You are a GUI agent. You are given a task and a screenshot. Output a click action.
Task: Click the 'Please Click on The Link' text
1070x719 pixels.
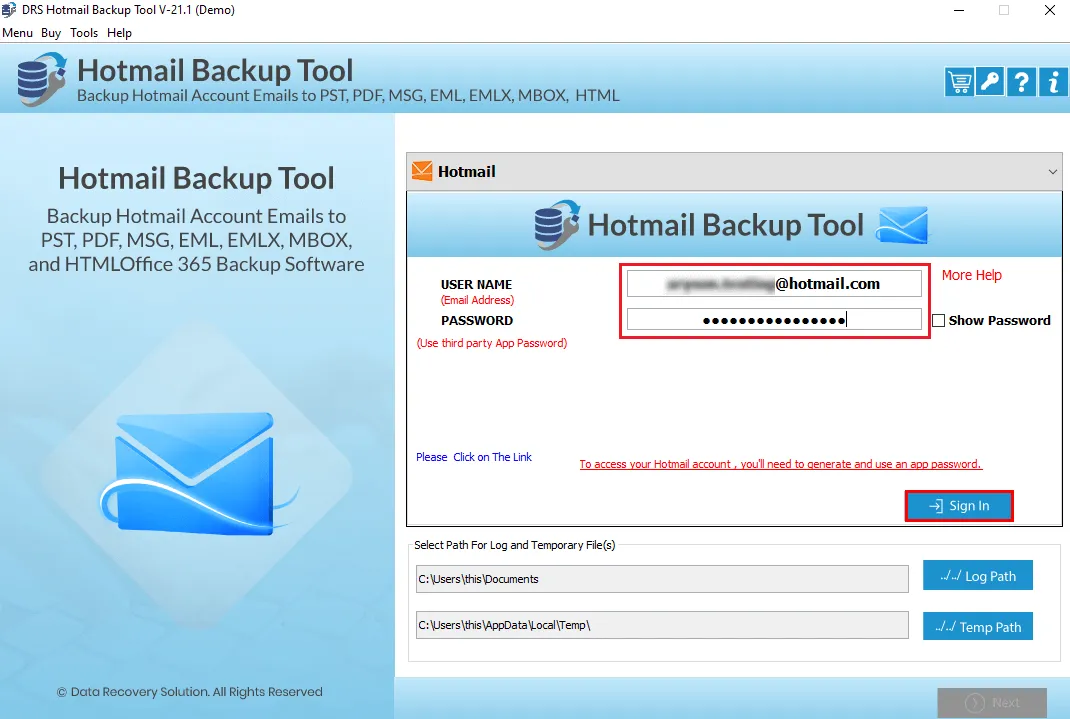[x=474, y=457]
